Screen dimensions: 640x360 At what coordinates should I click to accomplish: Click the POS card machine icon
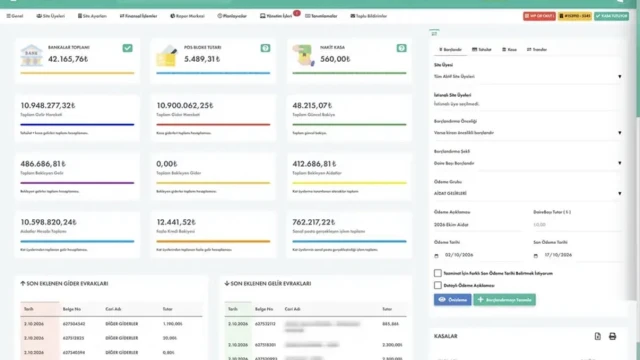tap(167, 56)
